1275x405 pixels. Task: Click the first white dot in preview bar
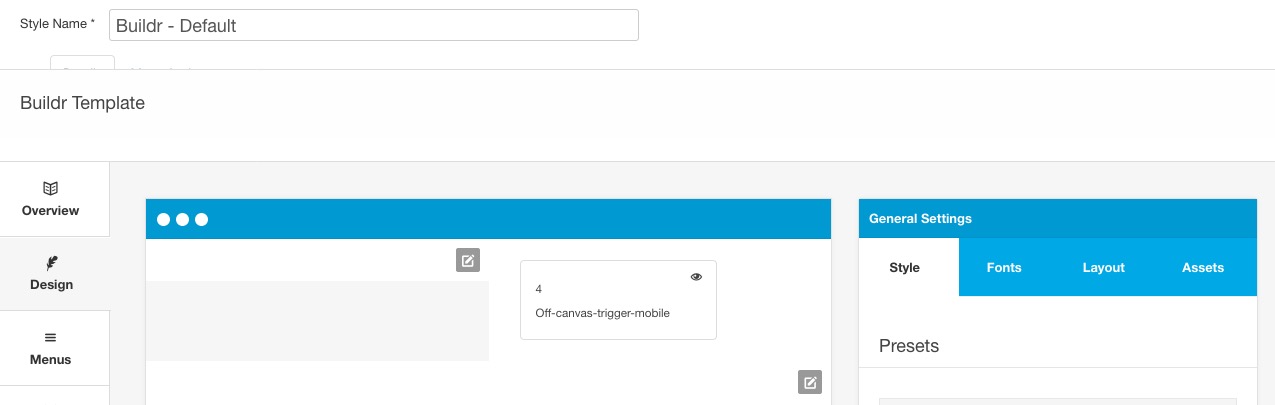164,219
